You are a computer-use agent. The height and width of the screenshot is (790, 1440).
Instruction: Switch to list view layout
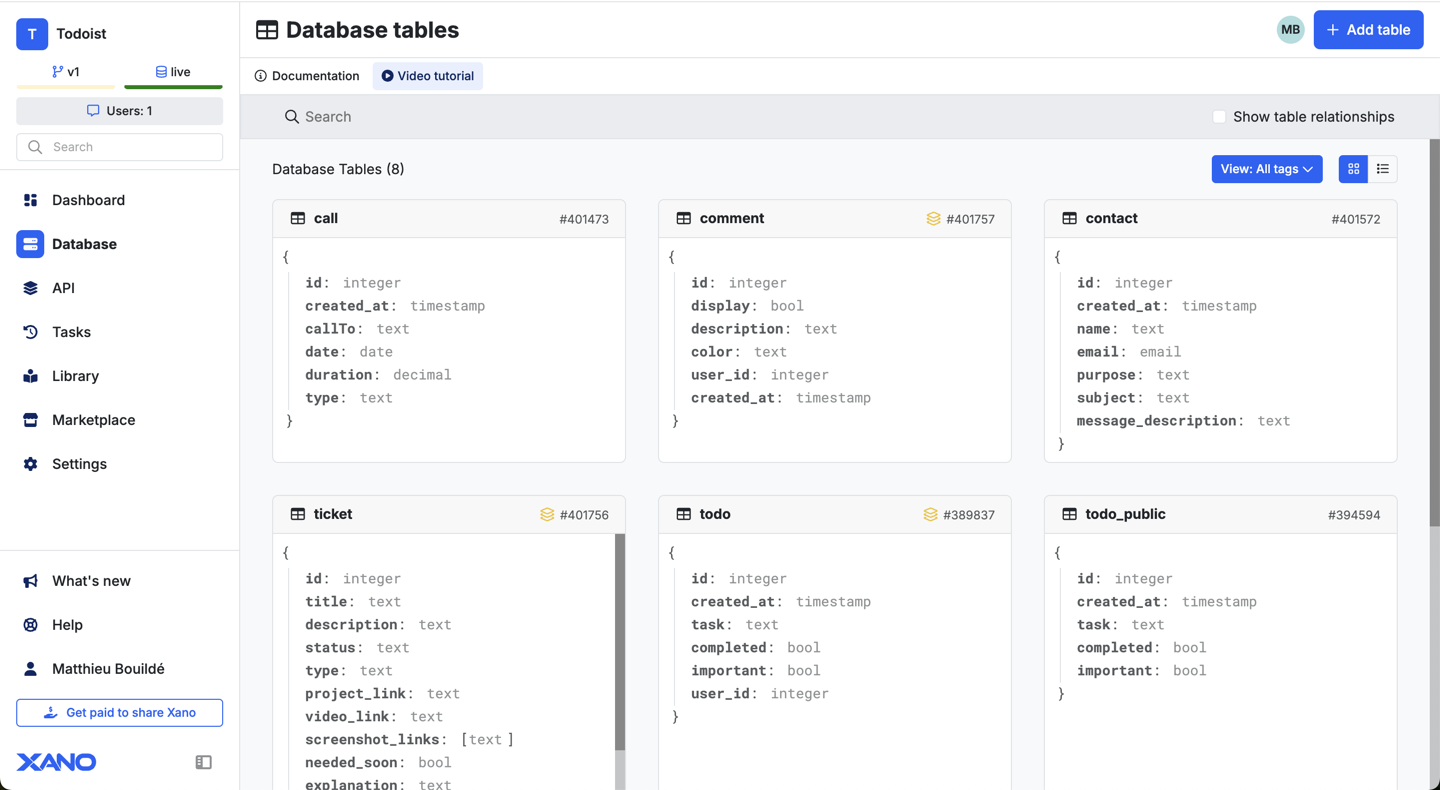point(1383,169)
